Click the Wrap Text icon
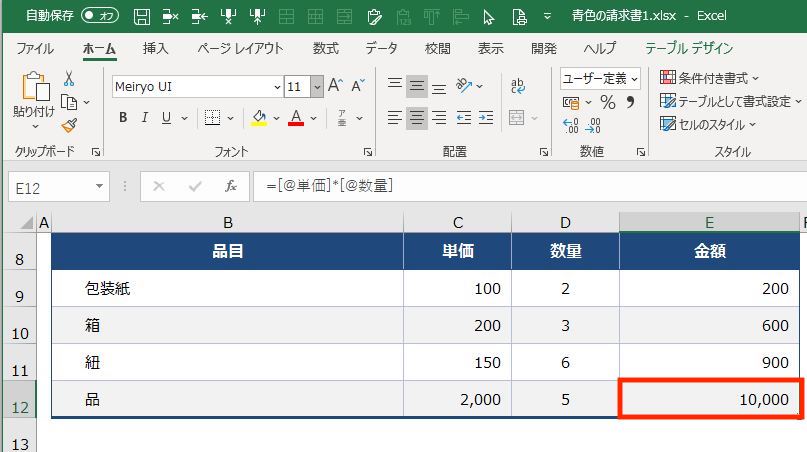Screen dimensions: 807x452 click(517, 85)
